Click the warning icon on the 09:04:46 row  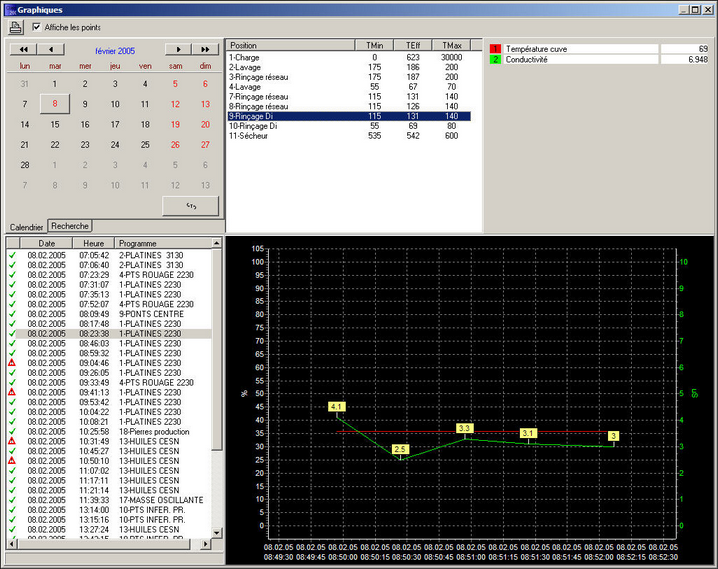point(12,363)
